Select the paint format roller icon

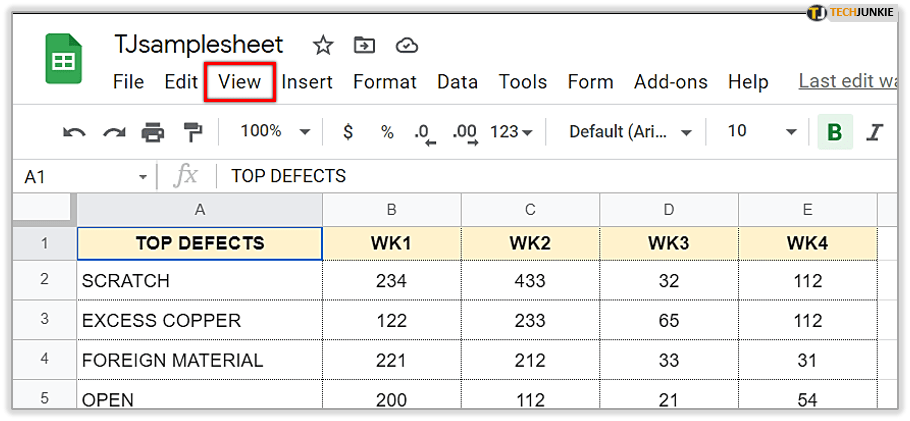coord(192,132)
